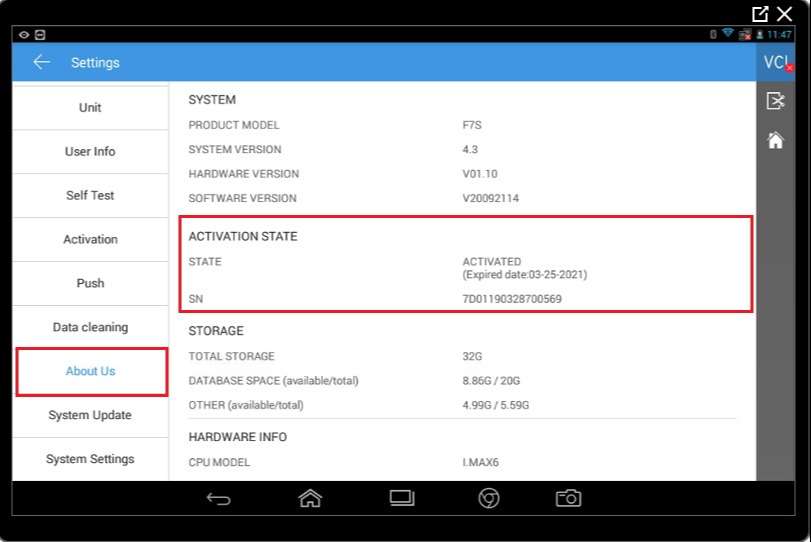Viewport: 811px width, 542px height.
Task: Click the Settings title text
Action: [95, 63]
